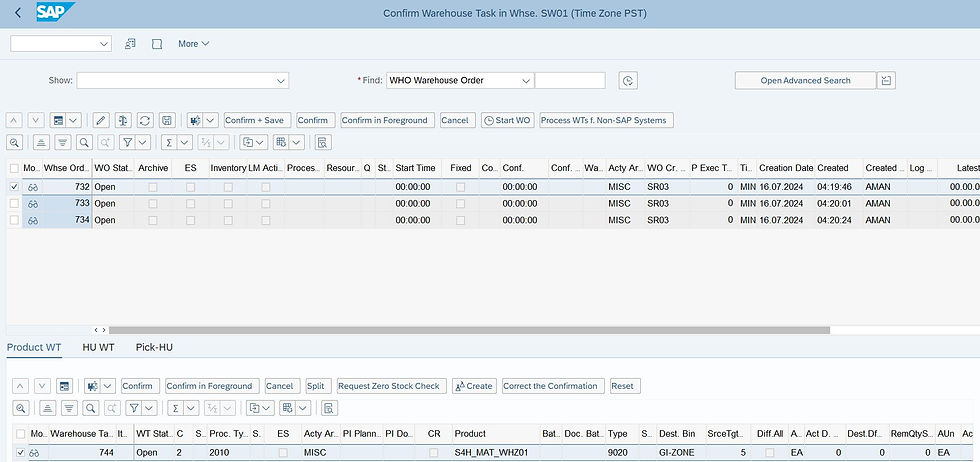The height and width of the screenshot is (462, 980).
Task: Toggle CR checkbox in warehouse task 744 row
Action: point(434,453)
